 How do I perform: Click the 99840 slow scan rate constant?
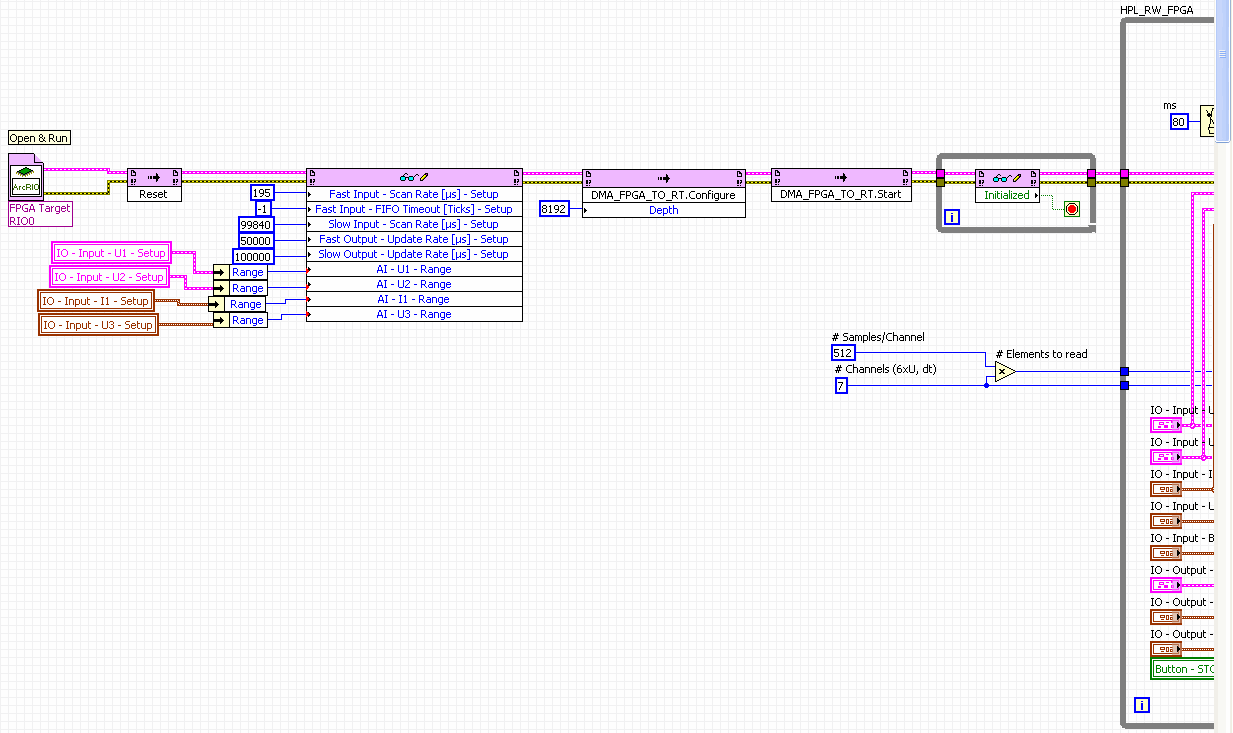tap(256, 225)
